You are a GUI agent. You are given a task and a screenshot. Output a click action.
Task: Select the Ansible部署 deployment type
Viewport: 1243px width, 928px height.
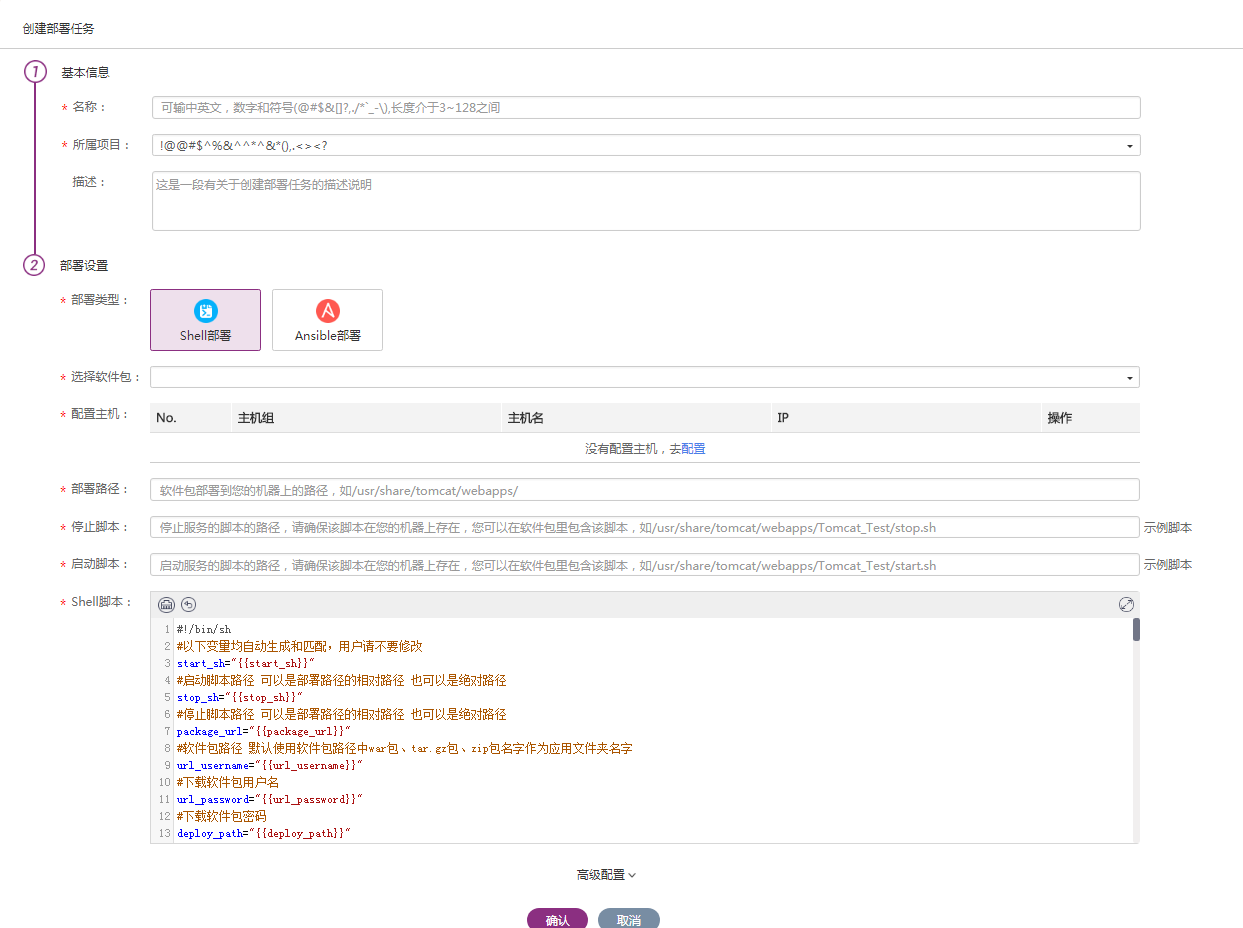pyautogui.click(x=327, y=320)
